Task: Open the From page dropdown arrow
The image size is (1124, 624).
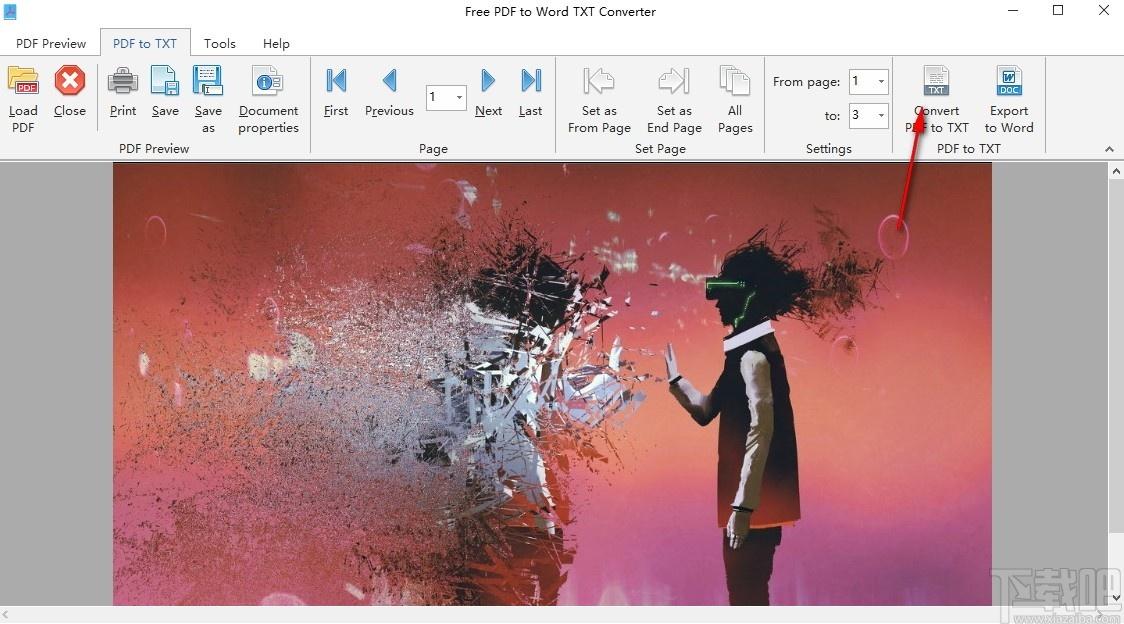Action: [x=881, y=81]
